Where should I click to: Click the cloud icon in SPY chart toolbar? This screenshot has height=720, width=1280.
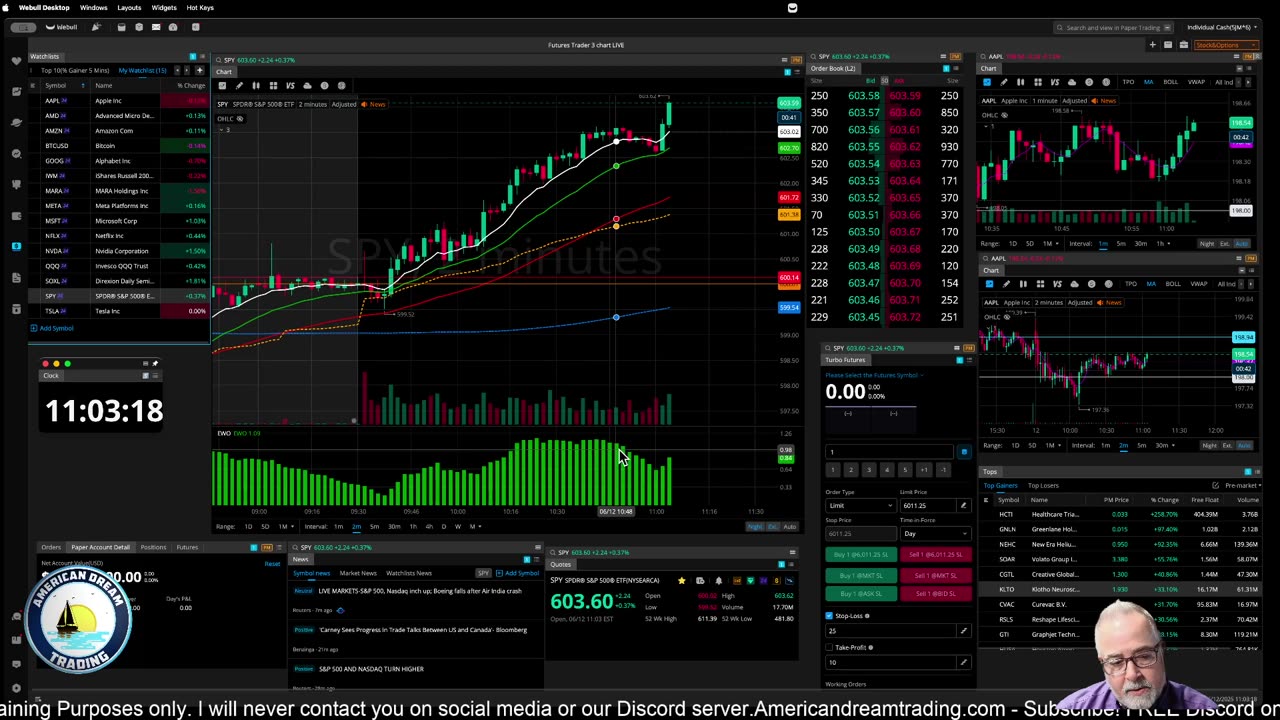[x=307, y=86]
